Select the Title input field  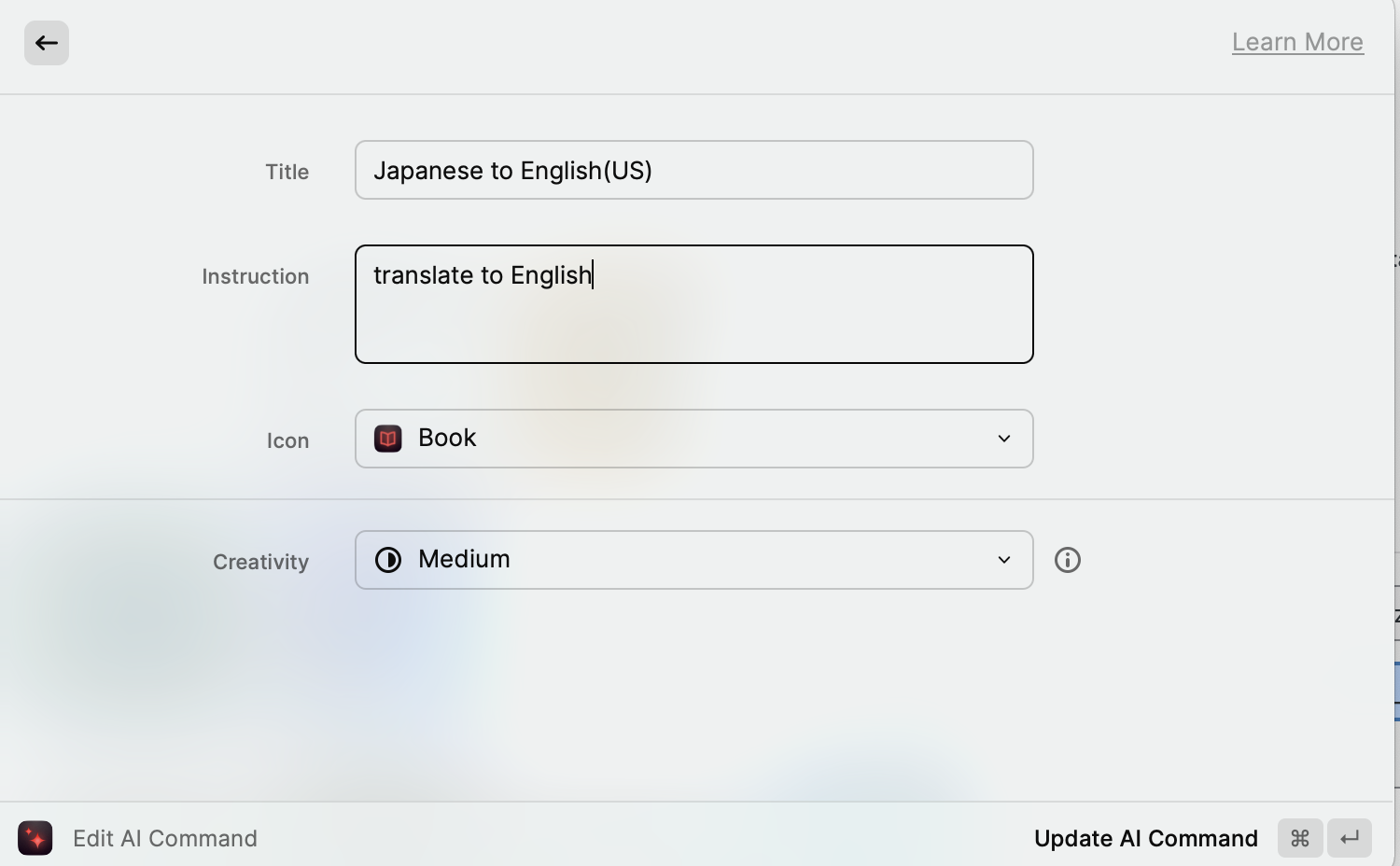click(693, 170)
